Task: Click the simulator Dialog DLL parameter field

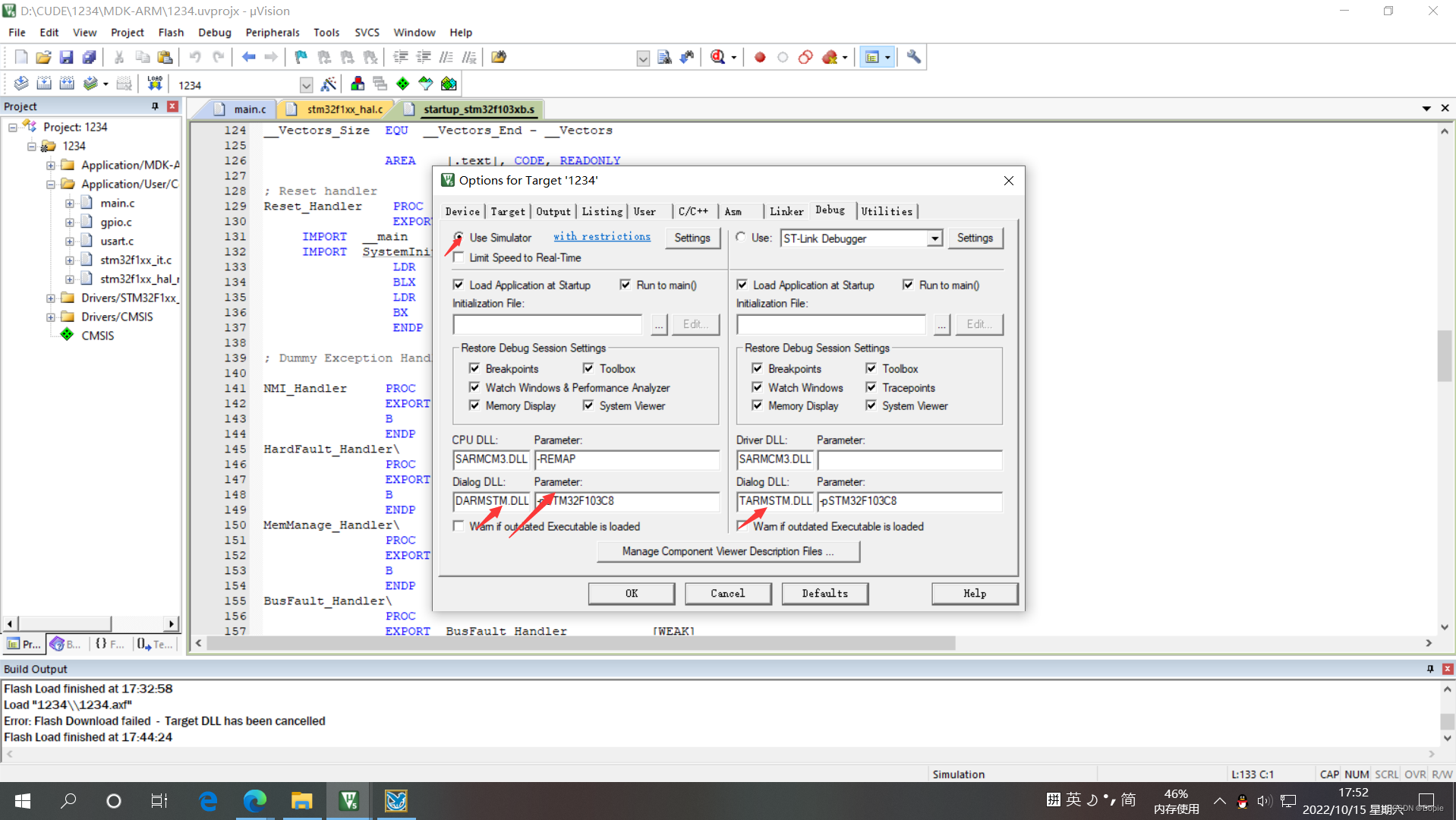Action: tap(627, 501)
